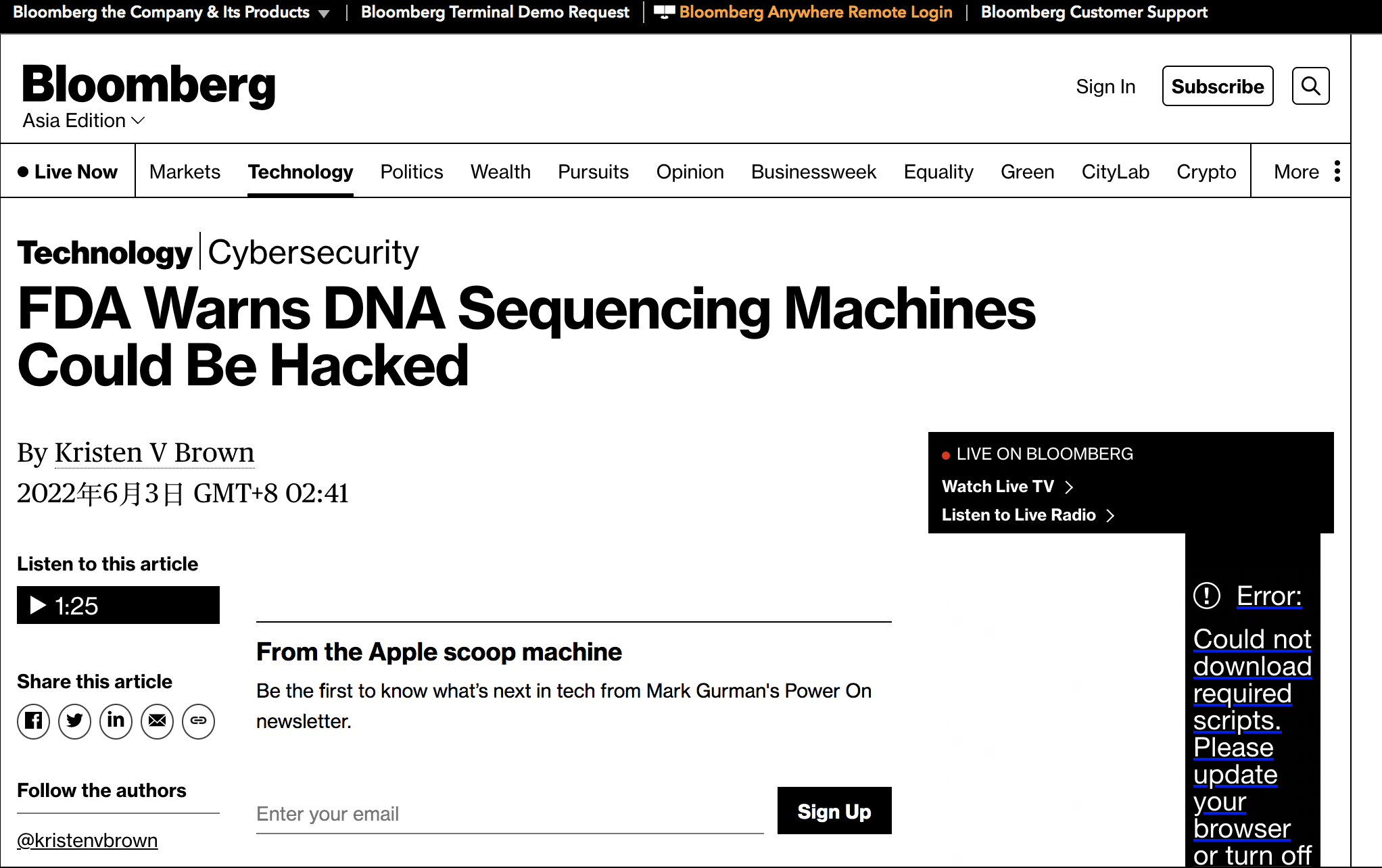
Task: Share article via Facebook icon
Action: click(33, 721)
